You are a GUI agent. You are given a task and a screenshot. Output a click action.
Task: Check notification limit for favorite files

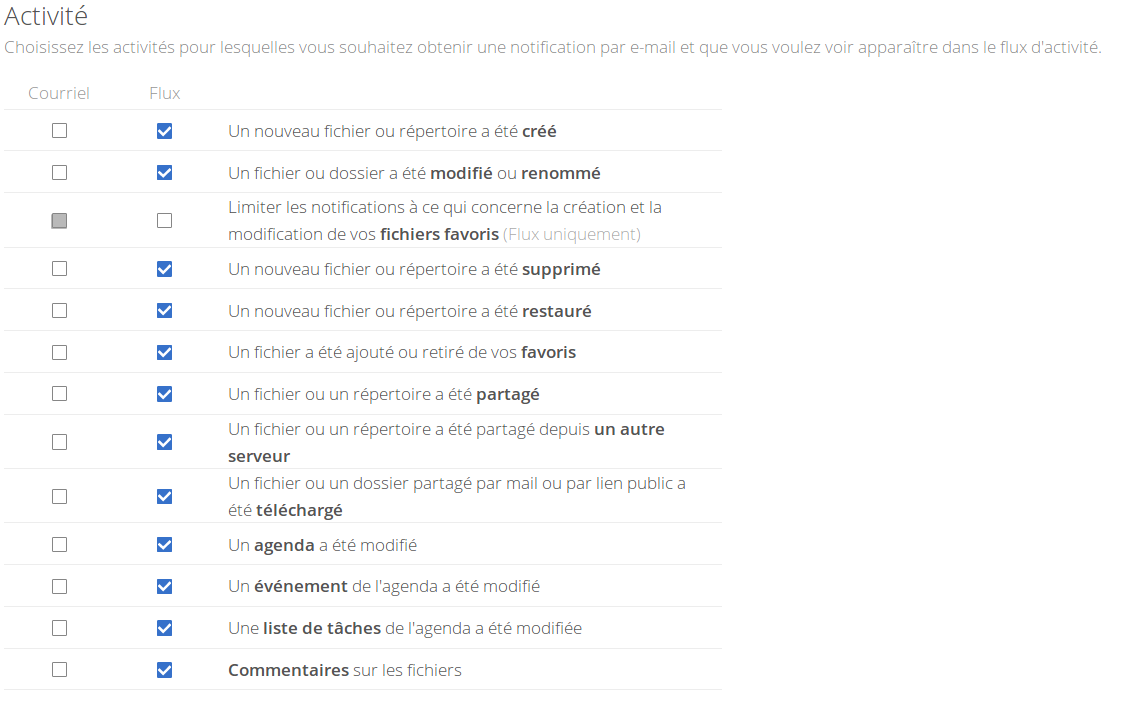point(164,219)
